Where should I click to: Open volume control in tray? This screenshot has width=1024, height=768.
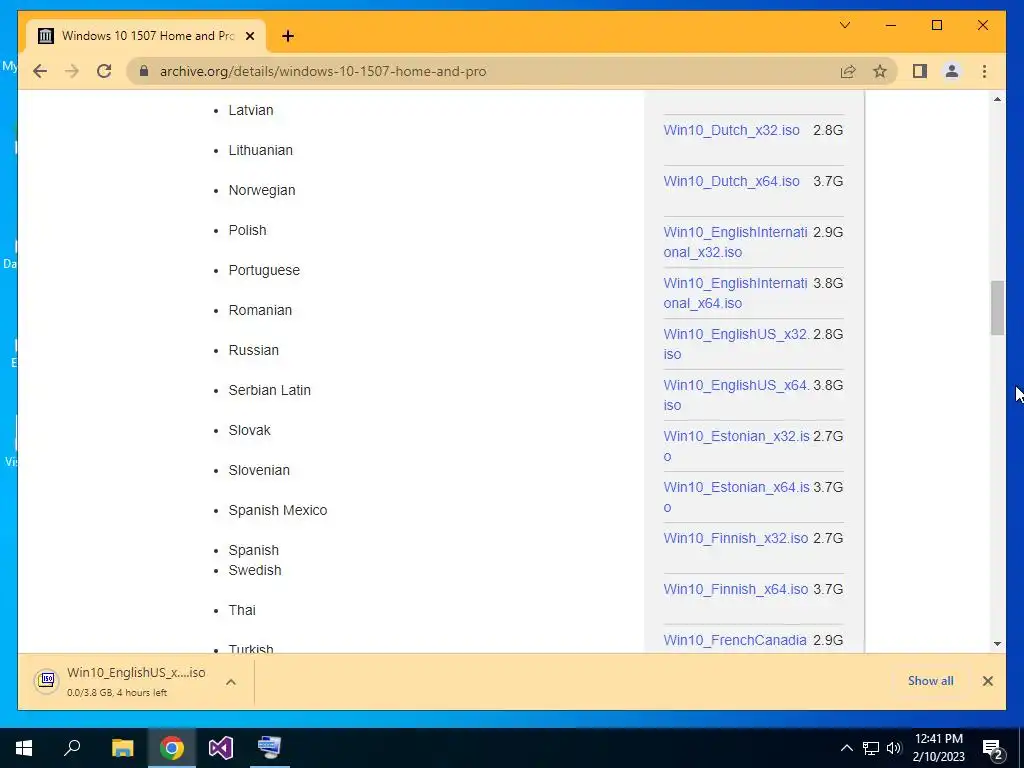coord(894,748)
